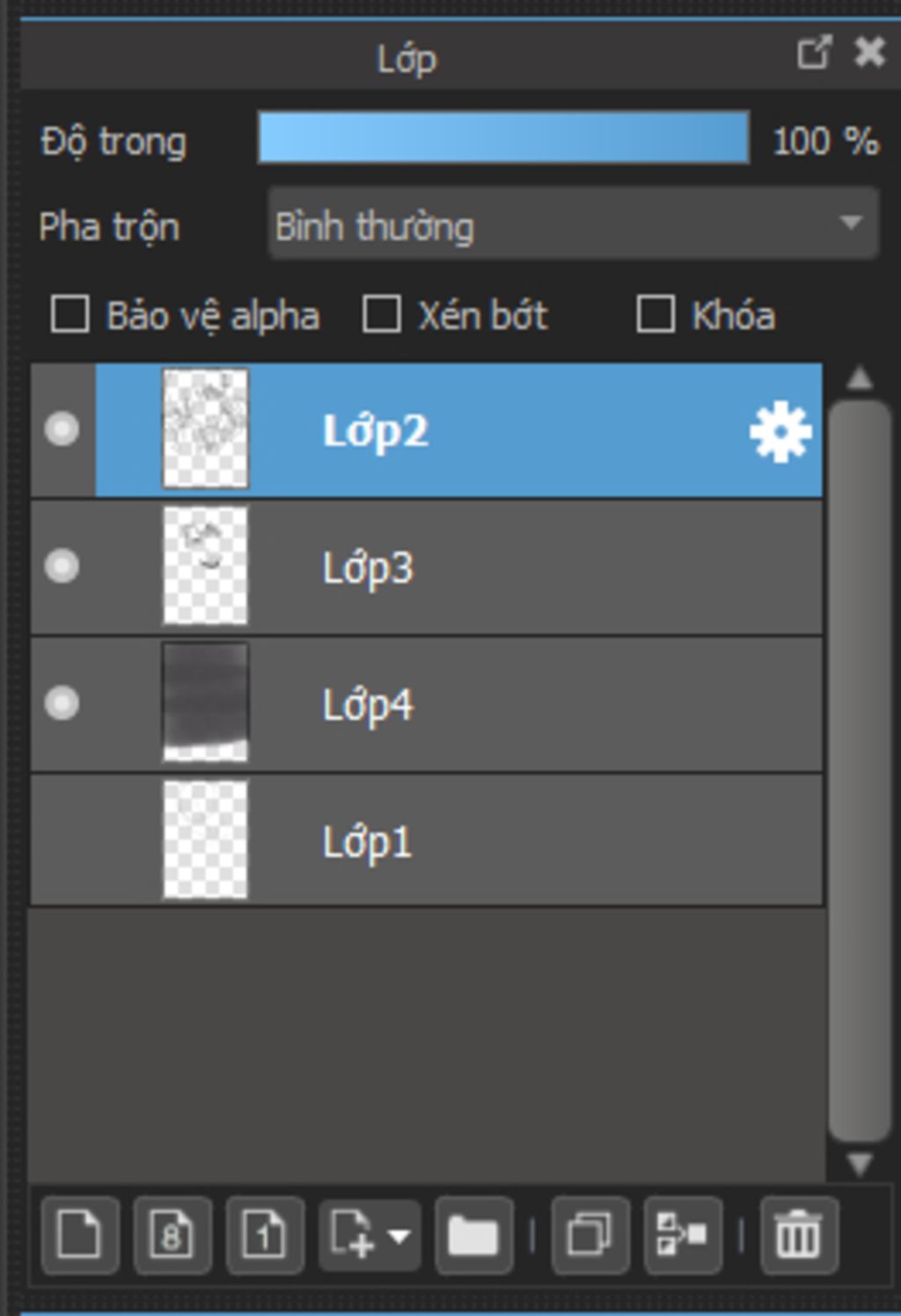Screen dimensions: 901x1316
Task: Show the hidden Lớp1 layer
Action: coord(62,841)
